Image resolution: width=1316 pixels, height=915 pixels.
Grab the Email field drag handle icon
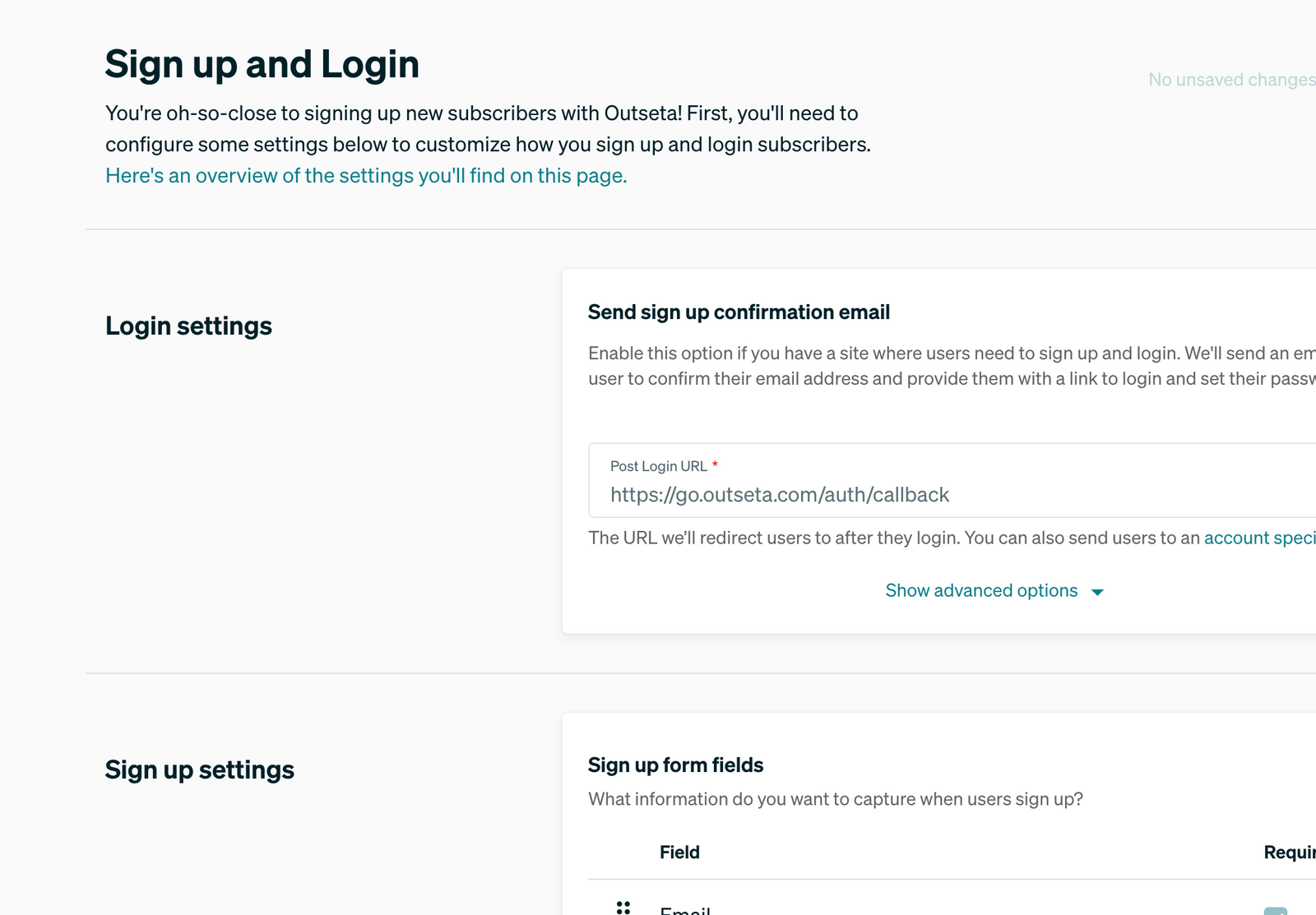625,908
